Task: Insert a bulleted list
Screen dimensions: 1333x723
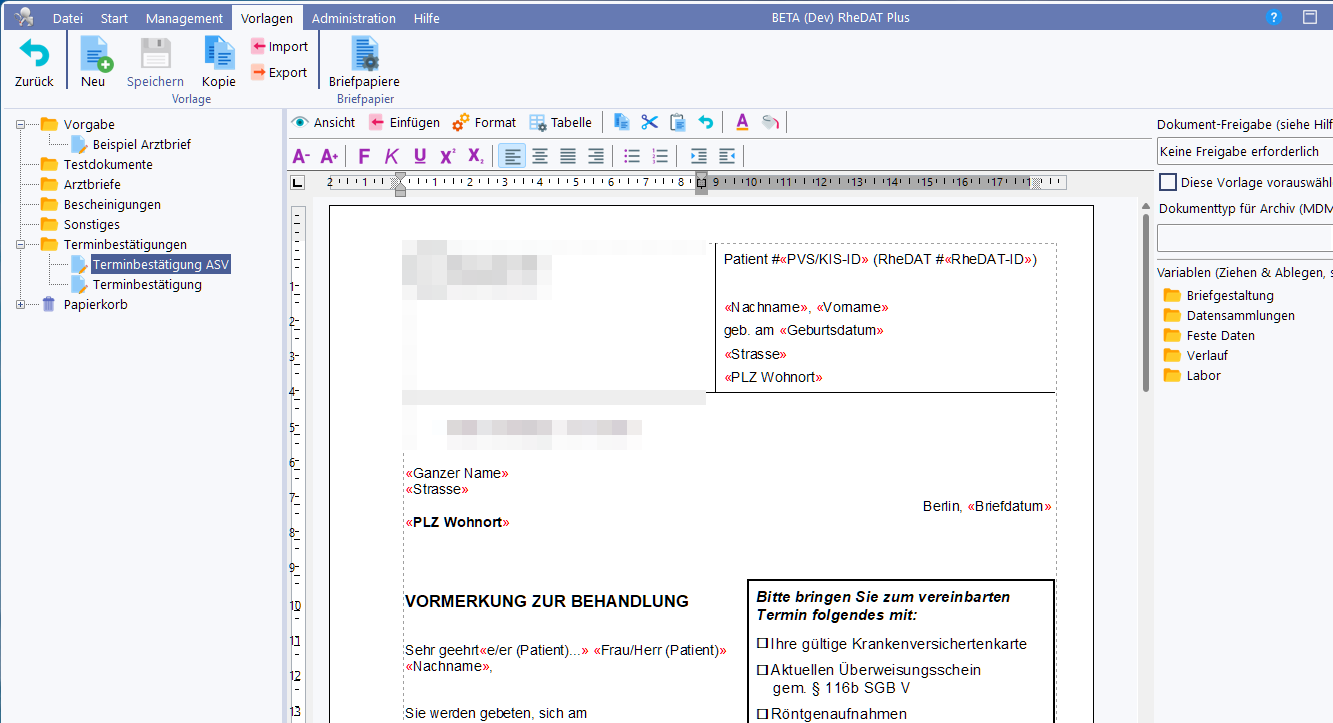Action: click(632, 156)
